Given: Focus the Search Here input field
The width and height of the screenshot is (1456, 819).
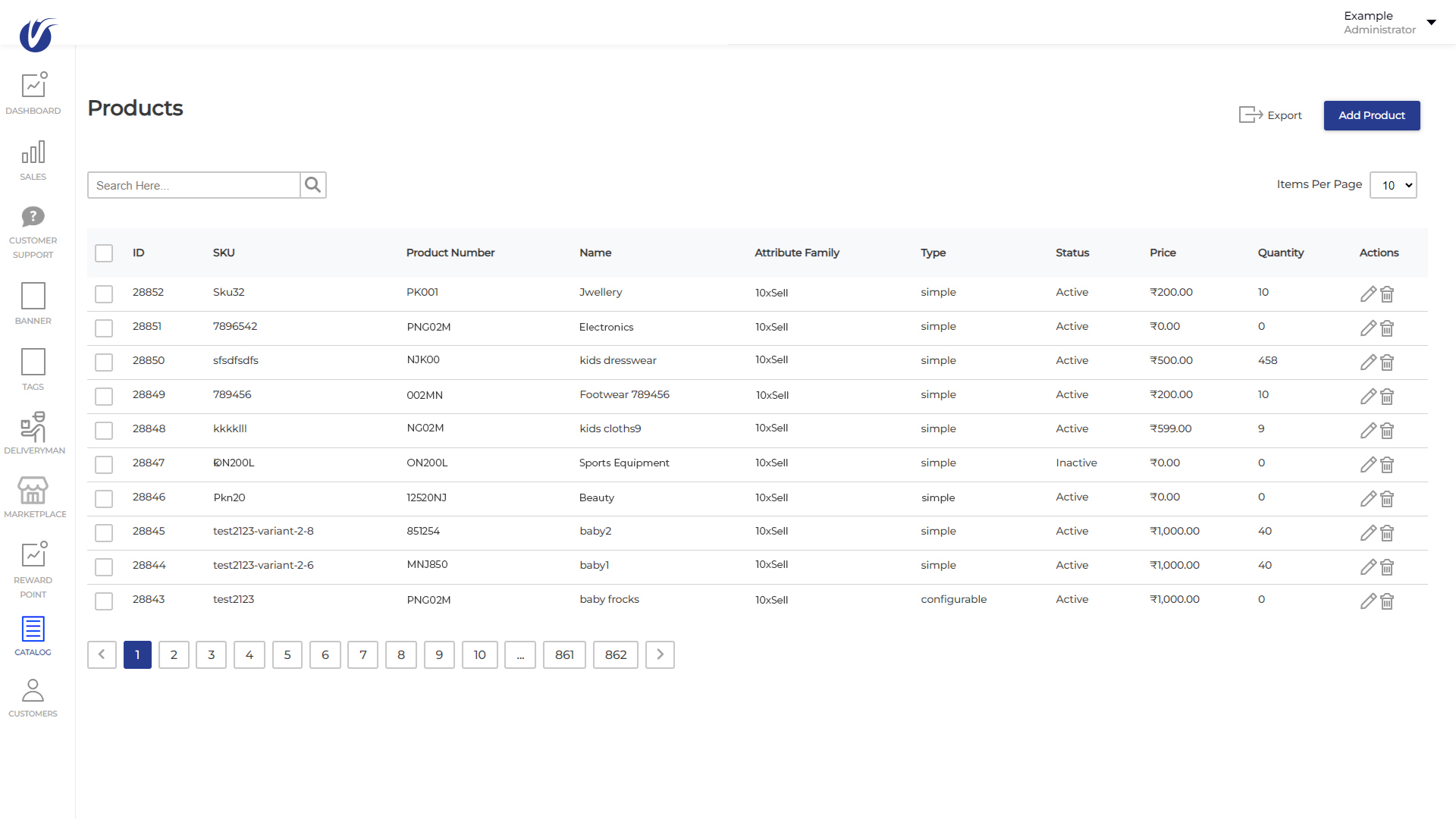Looking at the screenshot, I should pyautogui.click(x=194, y=185).
